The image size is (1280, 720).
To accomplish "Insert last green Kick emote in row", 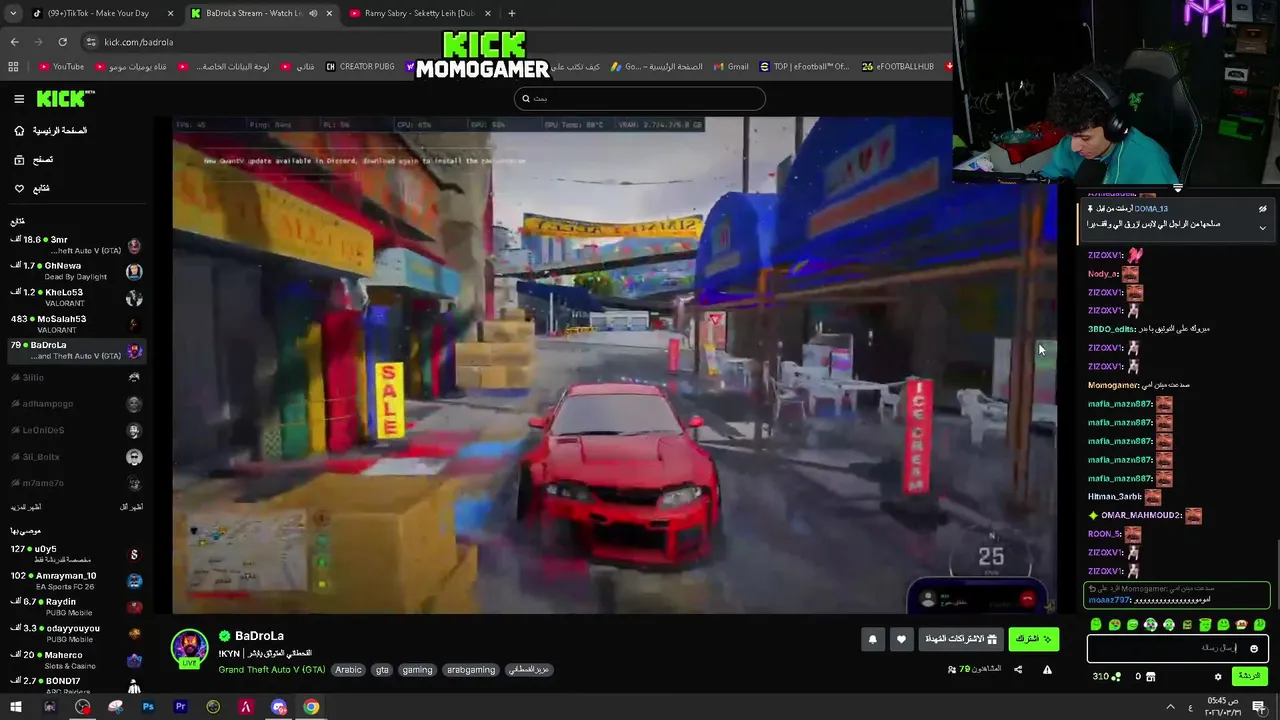I will [1259, 625].
